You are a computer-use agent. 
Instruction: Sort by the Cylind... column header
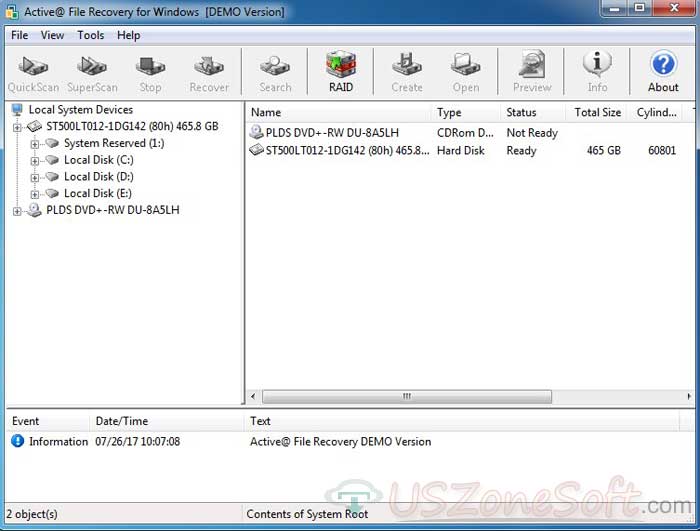pos(655,113)
